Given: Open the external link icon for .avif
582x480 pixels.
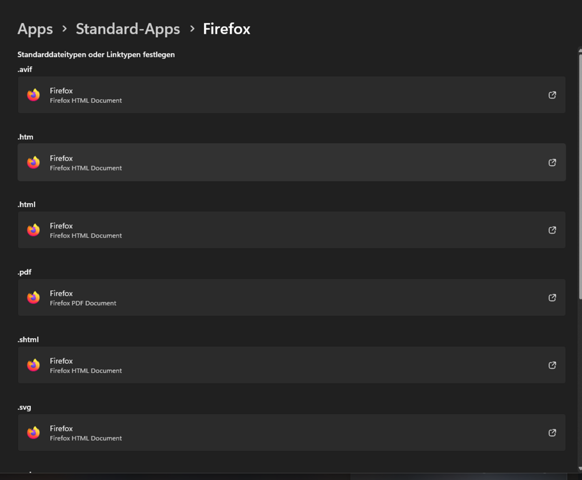Looking at the screenshot, I should (x=552, y=95).
